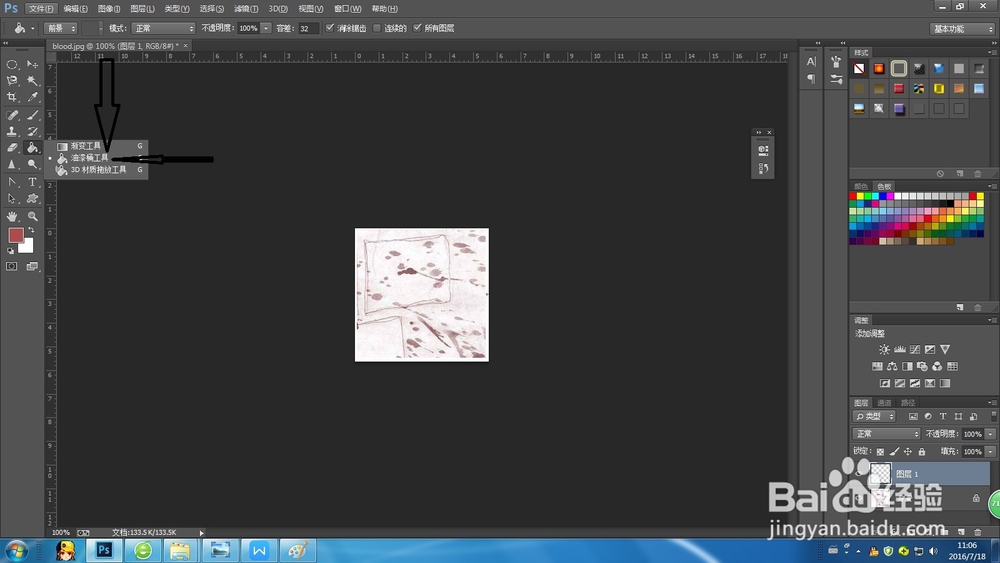The image size is (1000, 563).
Task: Open tool preset picker arrow
Action: 33,28
